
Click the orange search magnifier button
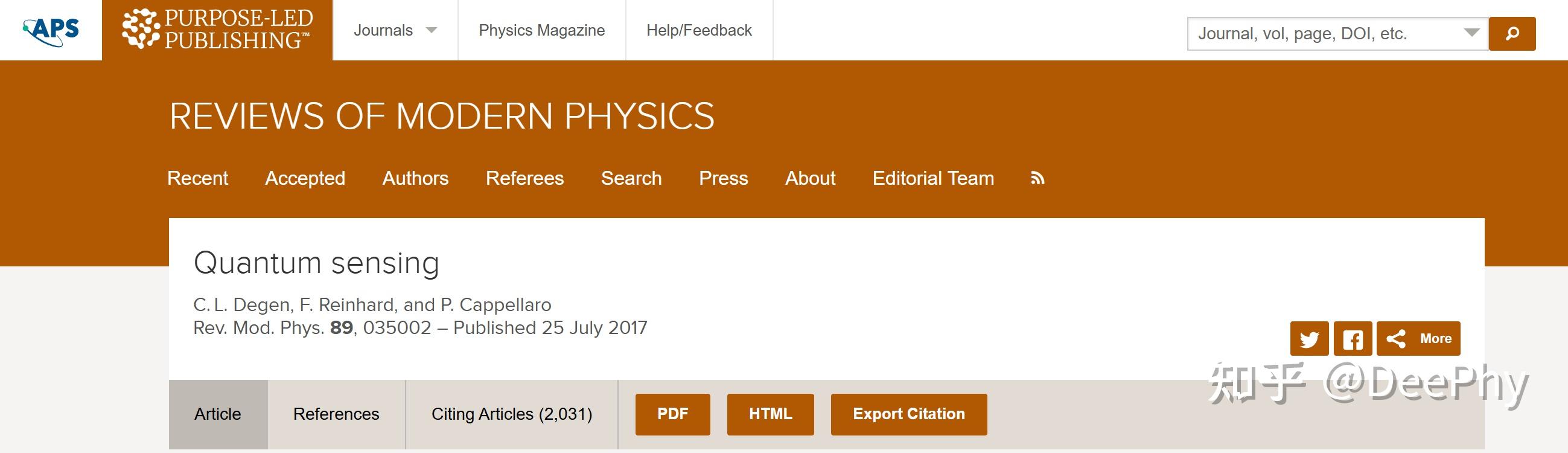(1512, 33)
